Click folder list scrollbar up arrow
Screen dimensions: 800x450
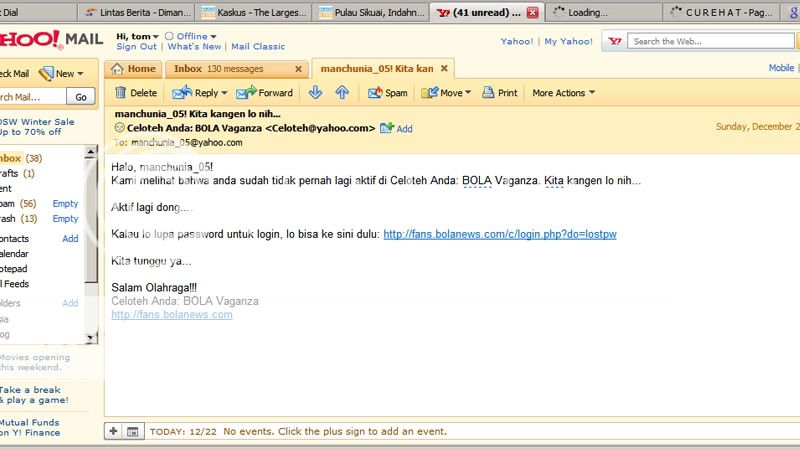click(91, 151)
